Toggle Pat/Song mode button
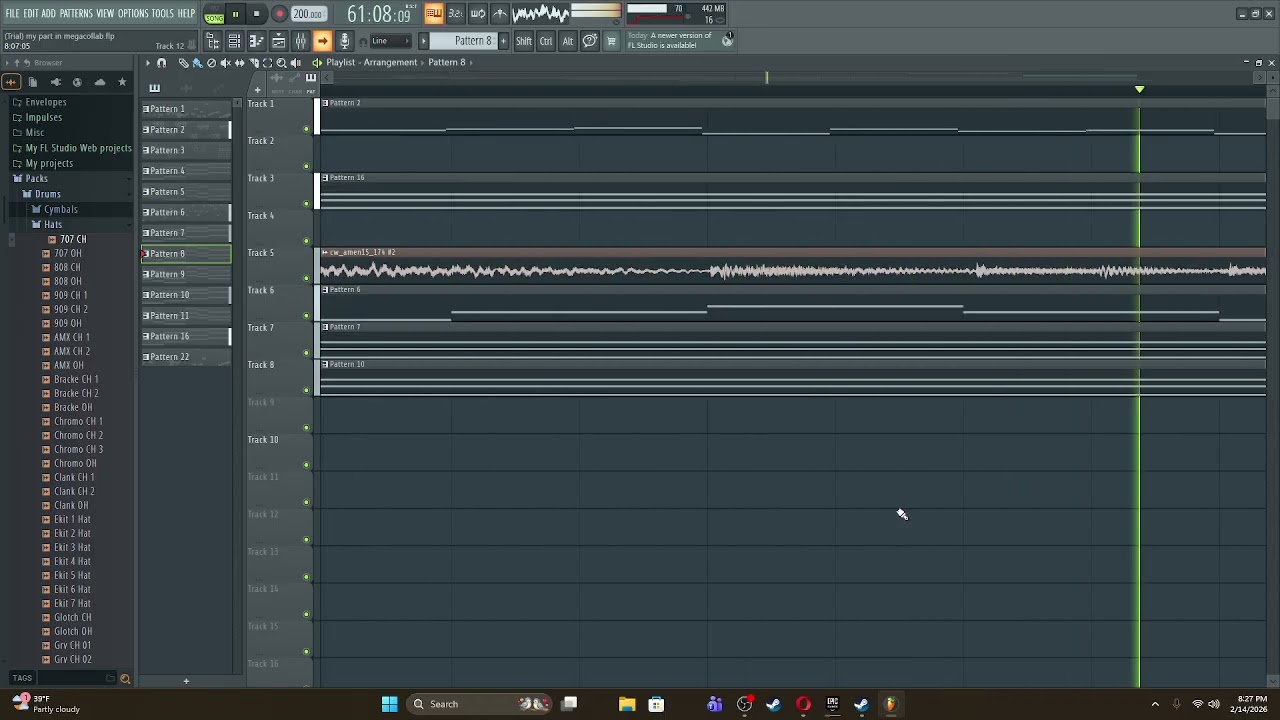 point(214,14)
